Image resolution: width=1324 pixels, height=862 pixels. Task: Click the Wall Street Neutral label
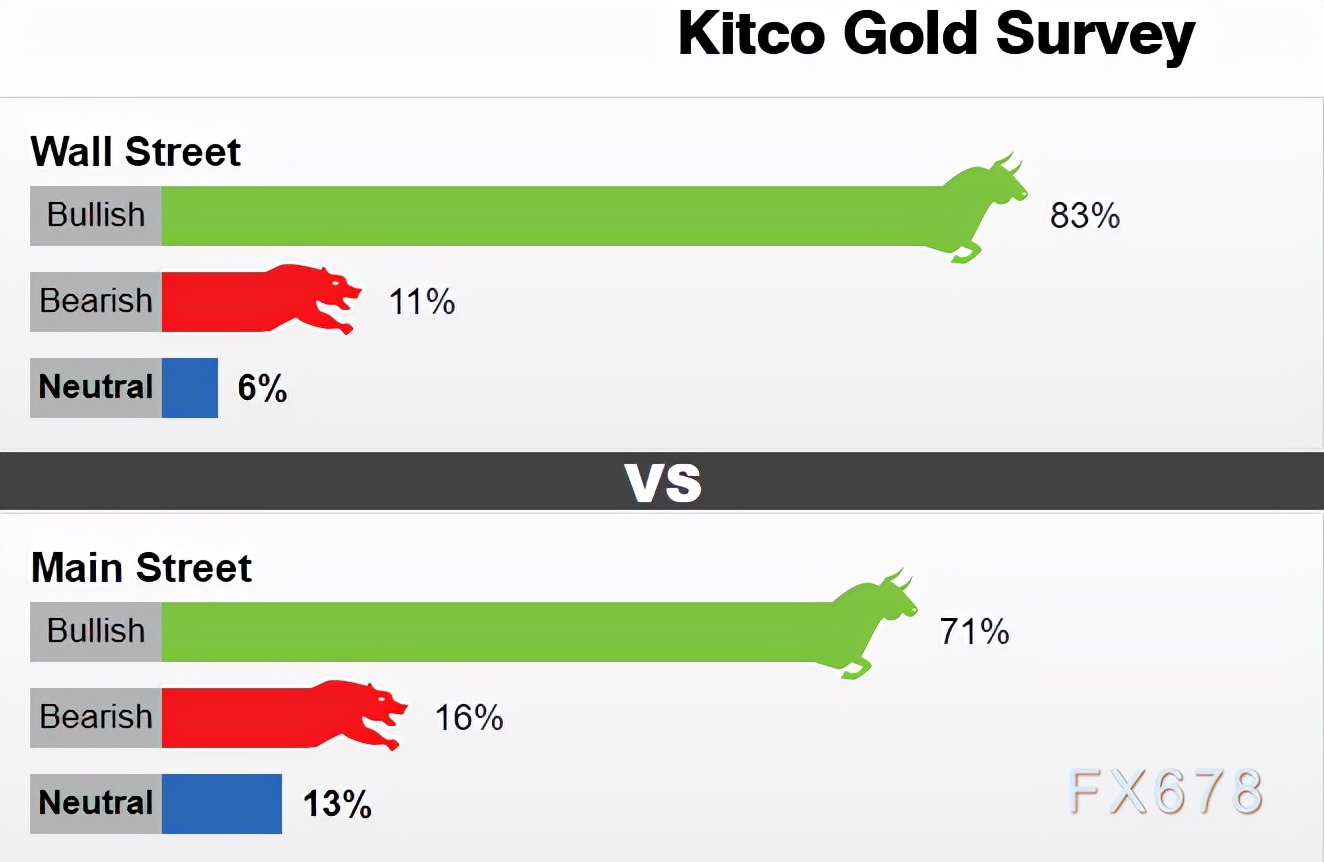tap(96, 387)
